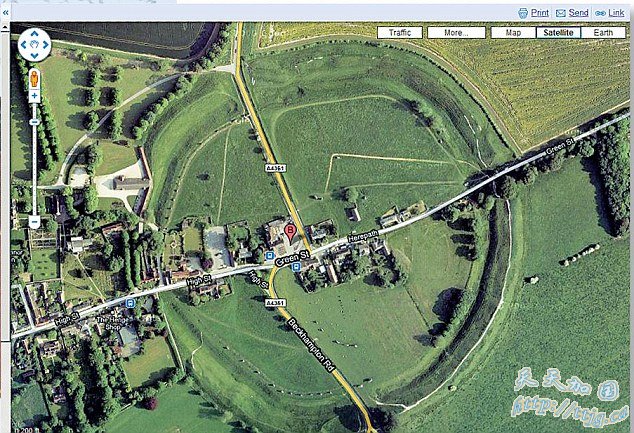Screen dimensions: 634x433
Task: Select the Street View pegman icon
Action: pos(34,78)
